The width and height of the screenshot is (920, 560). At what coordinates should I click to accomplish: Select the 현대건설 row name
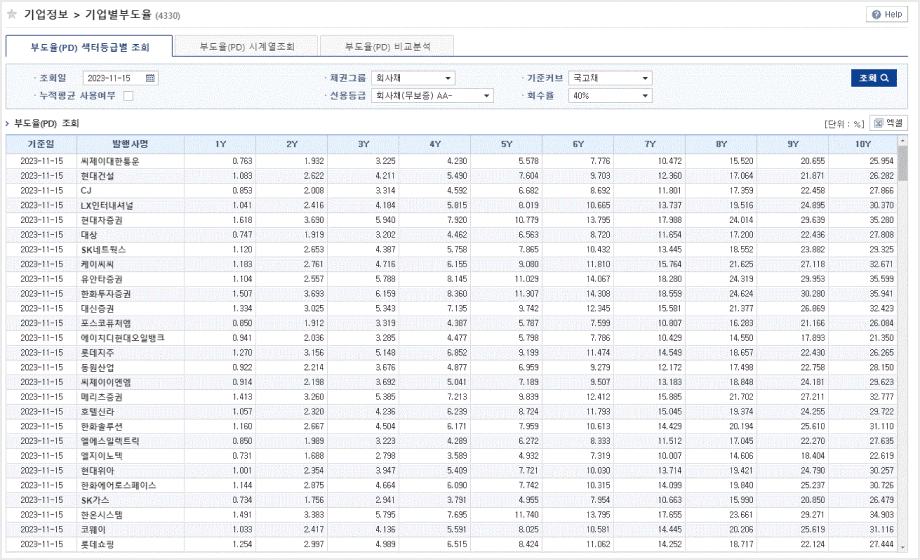click(x=97, y=176)
